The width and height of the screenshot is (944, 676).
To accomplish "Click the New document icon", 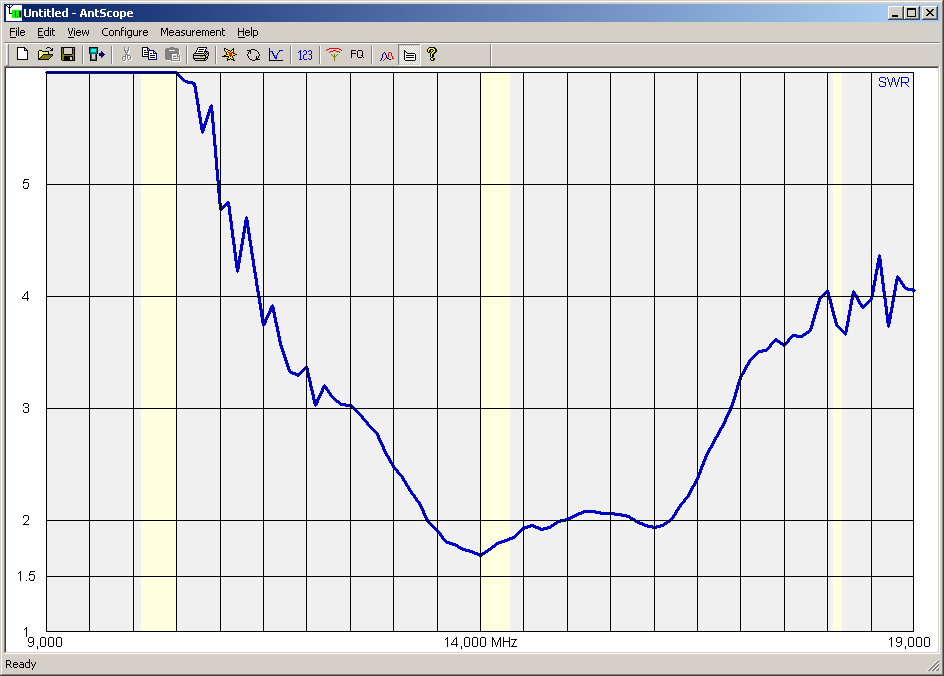I will (x=22, y=54).
